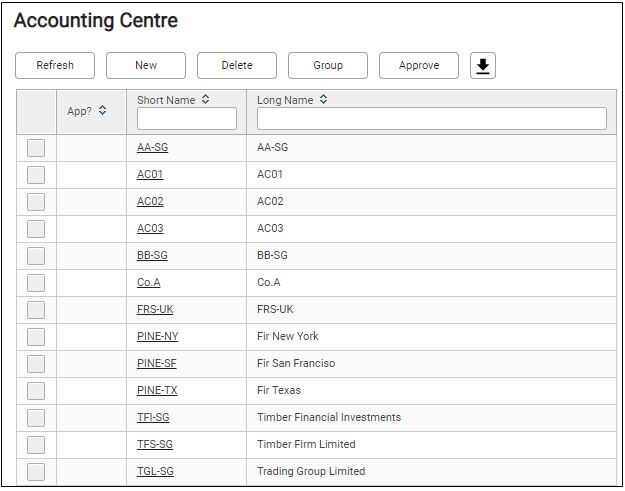Click the Group button

[x=328, y=66]
